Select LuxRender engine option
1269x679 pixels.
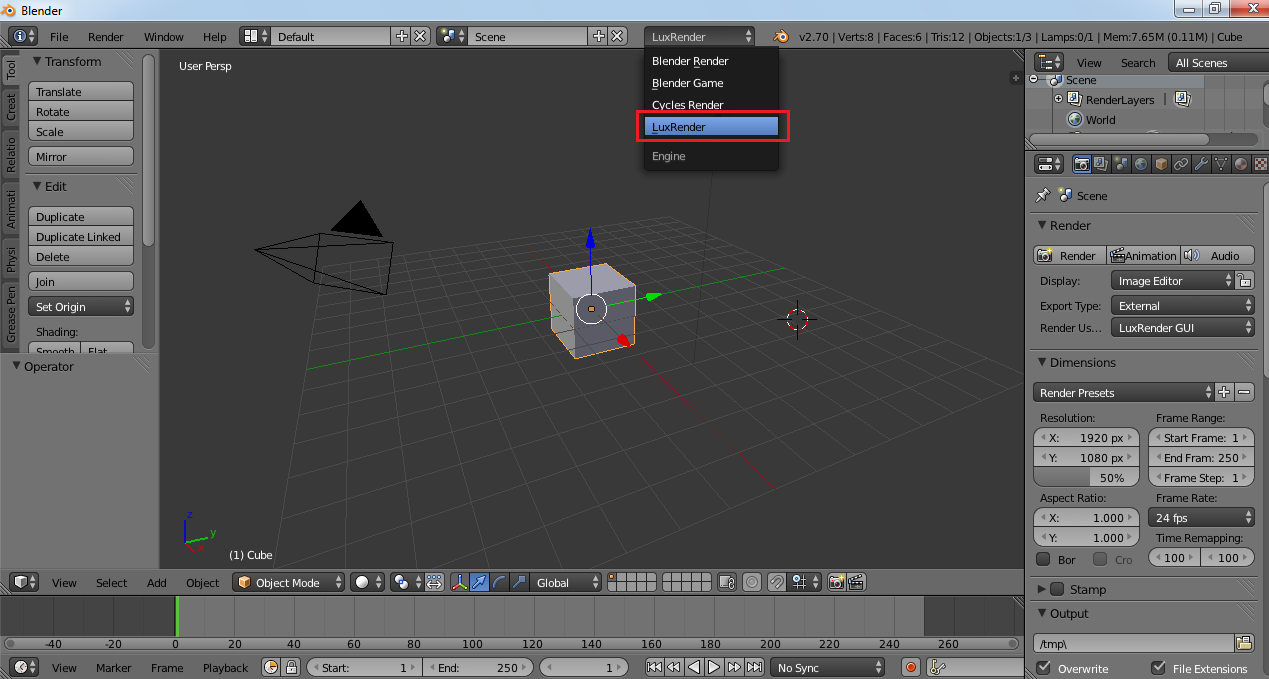(x=711, y=127)
